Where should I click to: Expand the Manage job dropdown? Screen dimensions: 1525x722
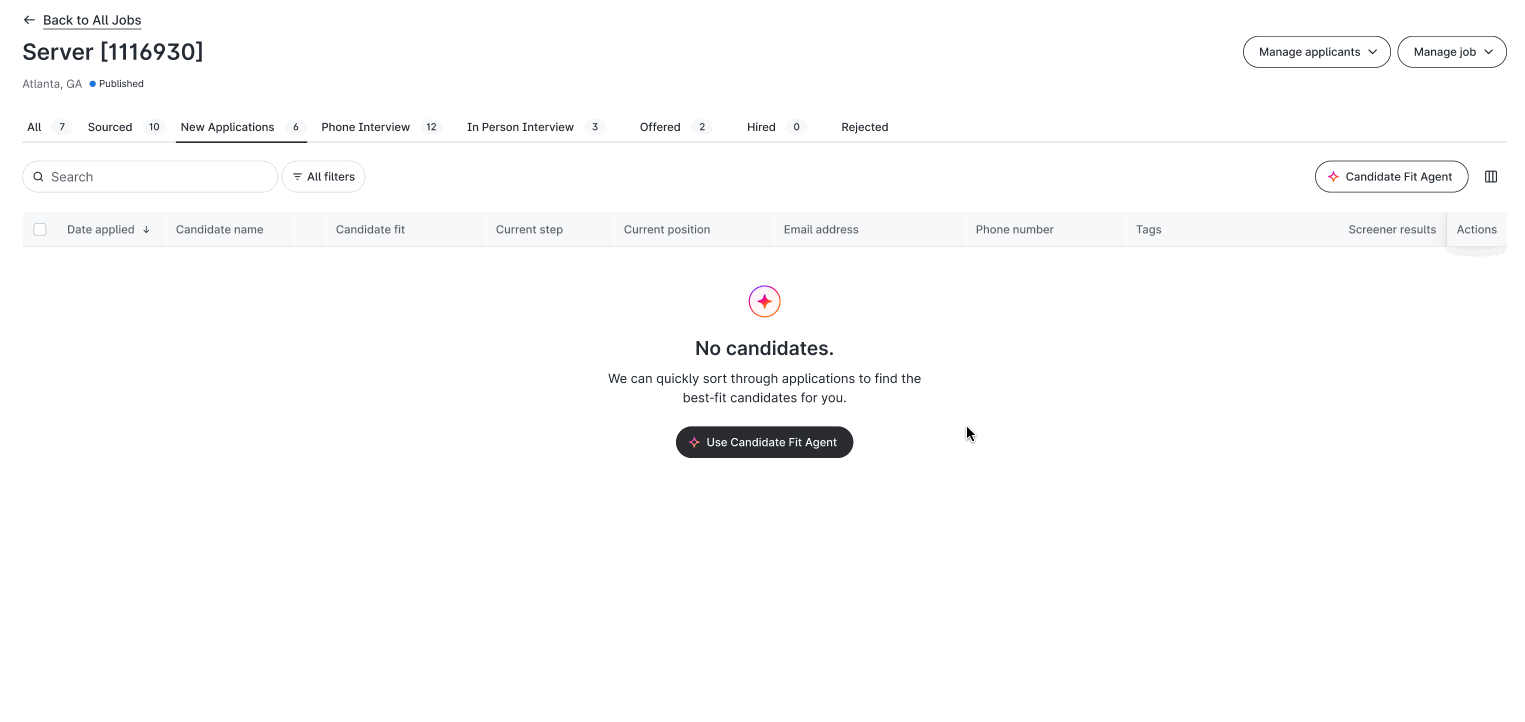1451,52
